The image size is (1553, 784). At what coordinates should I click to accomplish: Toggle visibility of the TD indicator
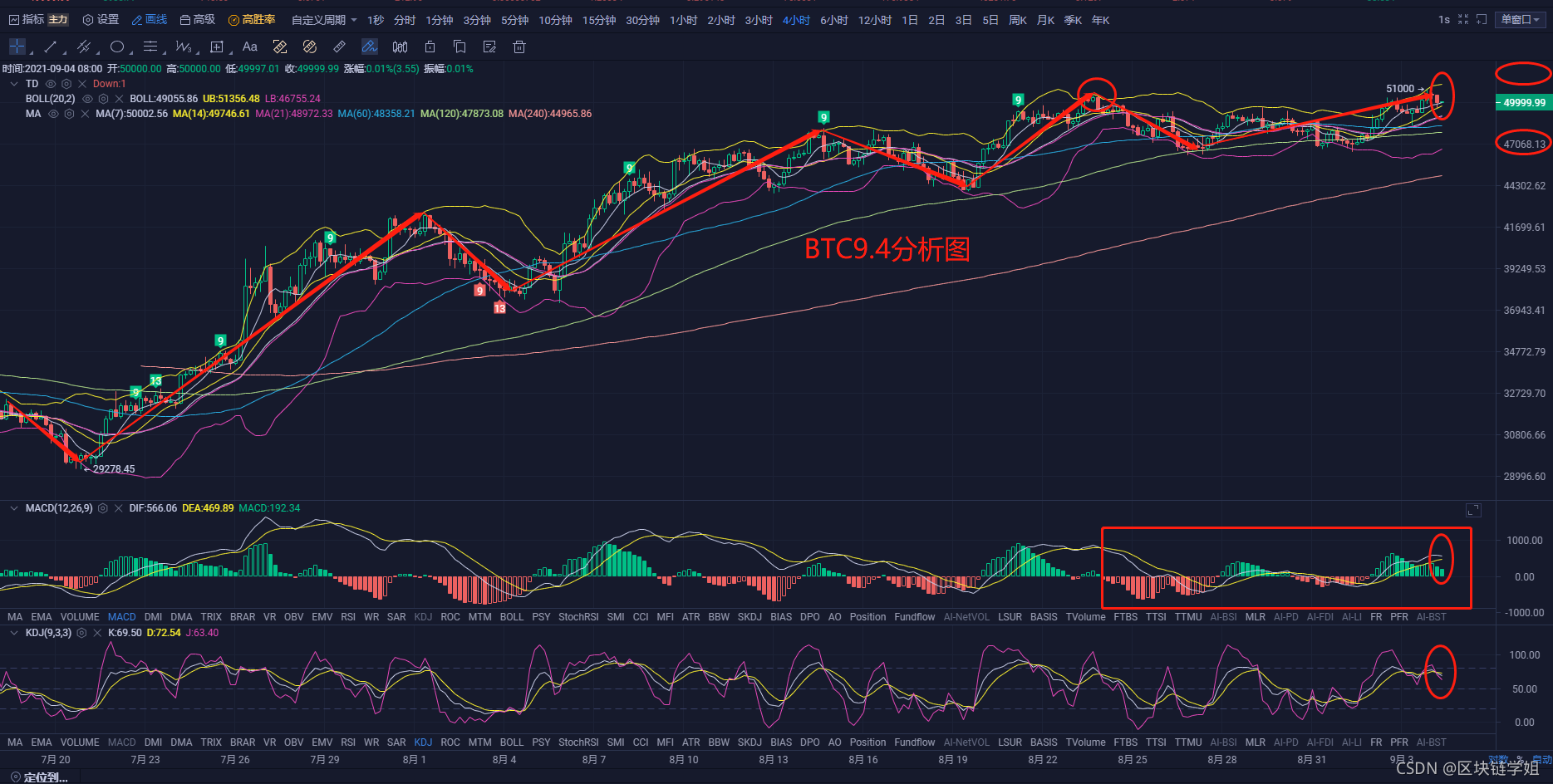[51, 84]
